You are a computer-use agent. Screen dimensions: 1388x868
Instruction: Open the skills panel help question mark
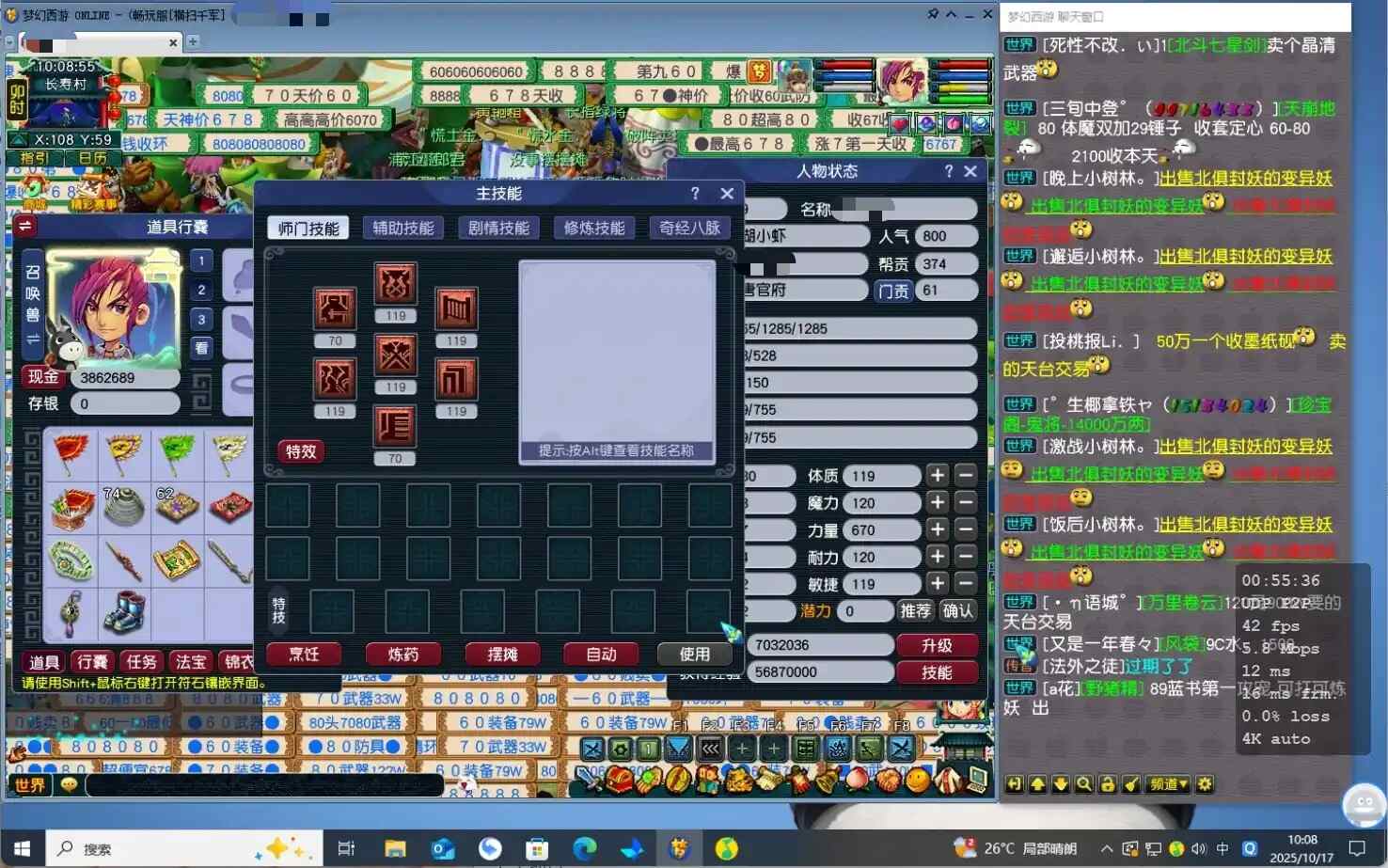click(x=695, y=194)
